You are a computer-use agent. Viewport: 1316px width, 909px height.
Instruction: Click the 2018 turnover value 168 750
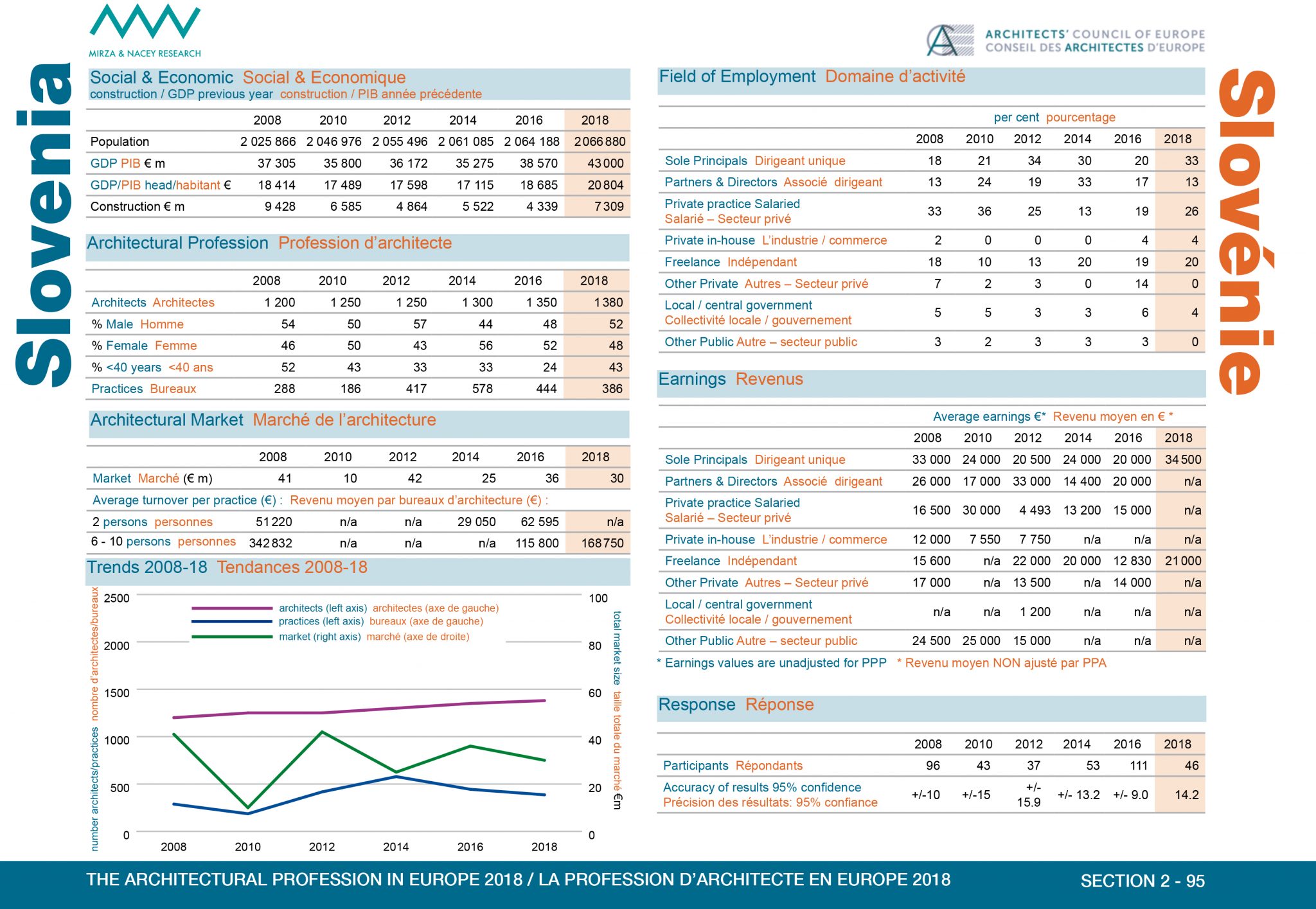[602, 543]
